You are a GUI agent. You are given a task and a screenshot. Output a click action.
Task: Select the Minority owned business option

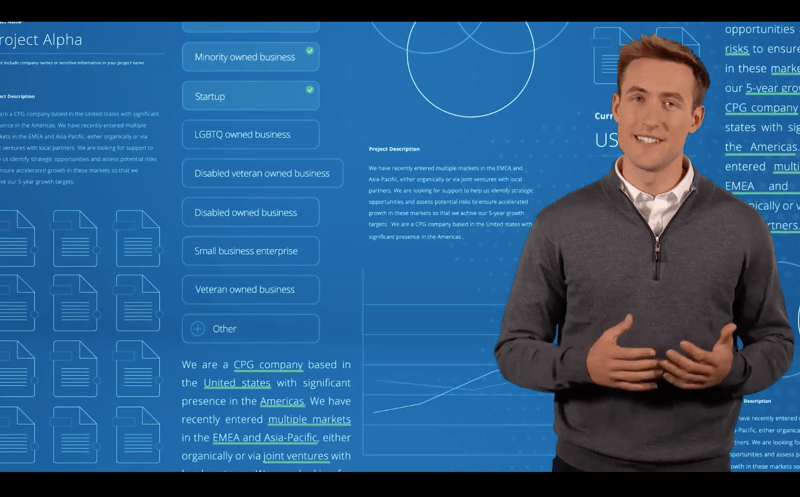(251, 57)
